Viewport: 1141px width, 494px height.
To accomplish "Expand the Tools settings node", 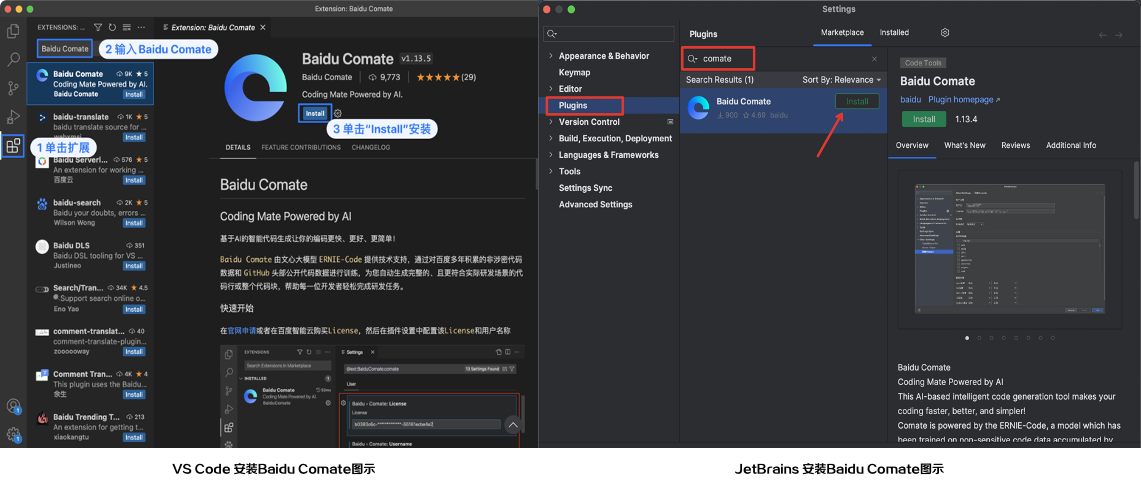I will point(551,172).
